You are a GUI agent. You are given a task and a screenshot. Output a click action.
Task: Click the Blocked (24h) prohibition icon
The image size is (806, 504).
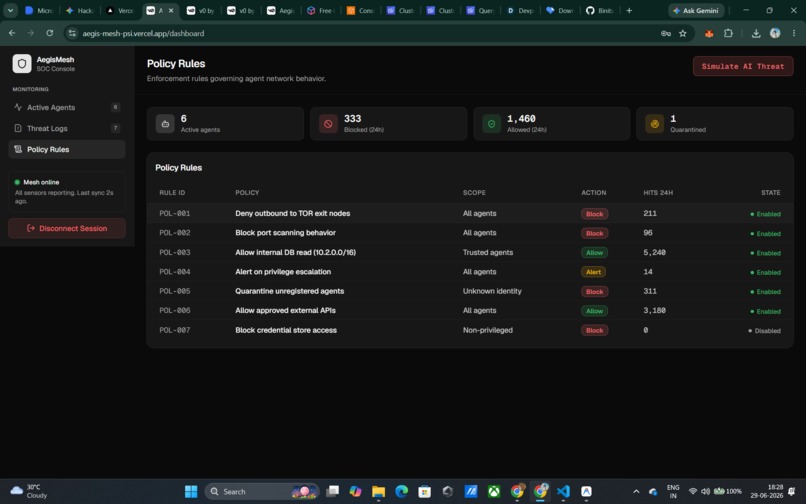click(328, 124)
